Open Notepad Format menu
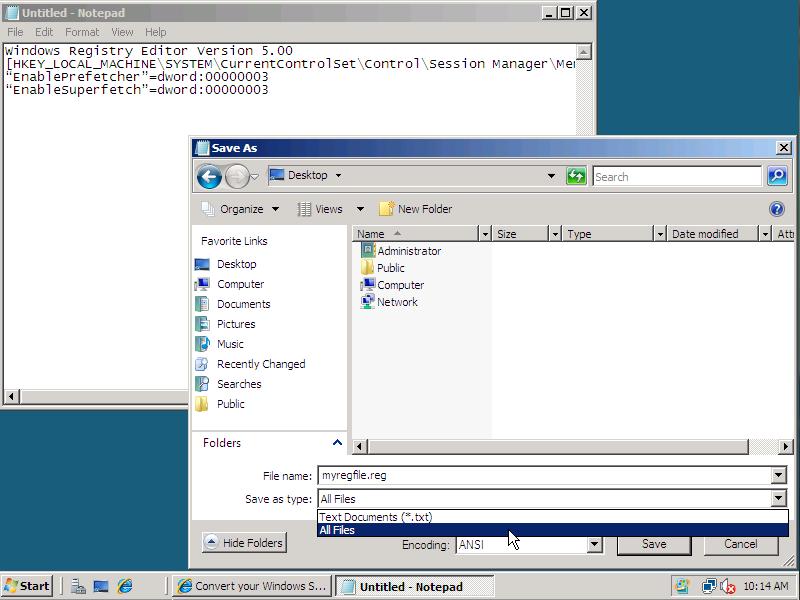Screen dimensions: 800x600 [x=82, y=32]
